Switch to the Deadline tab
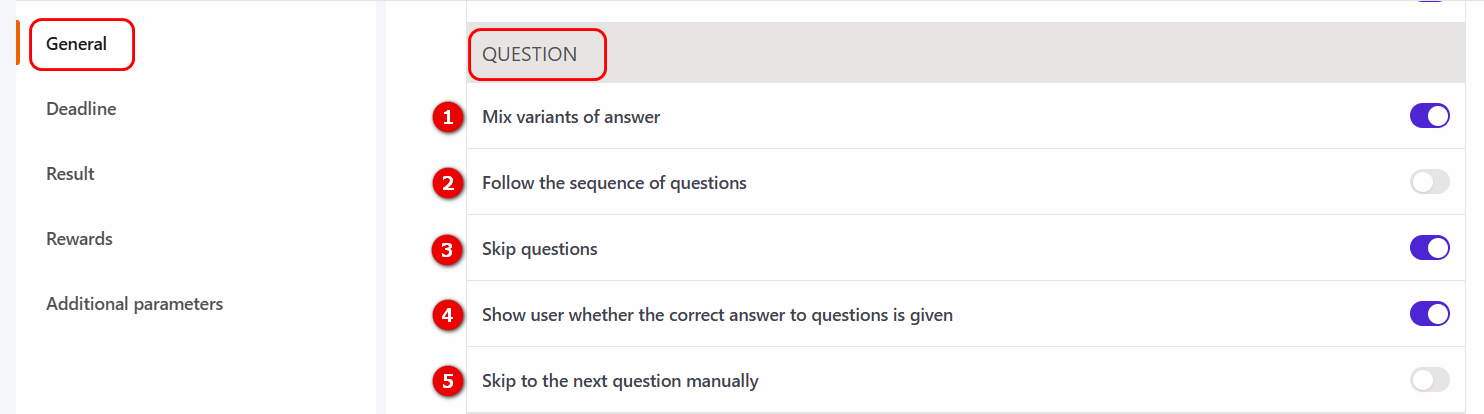The image size is (1484, 414). tap(81, 109)
